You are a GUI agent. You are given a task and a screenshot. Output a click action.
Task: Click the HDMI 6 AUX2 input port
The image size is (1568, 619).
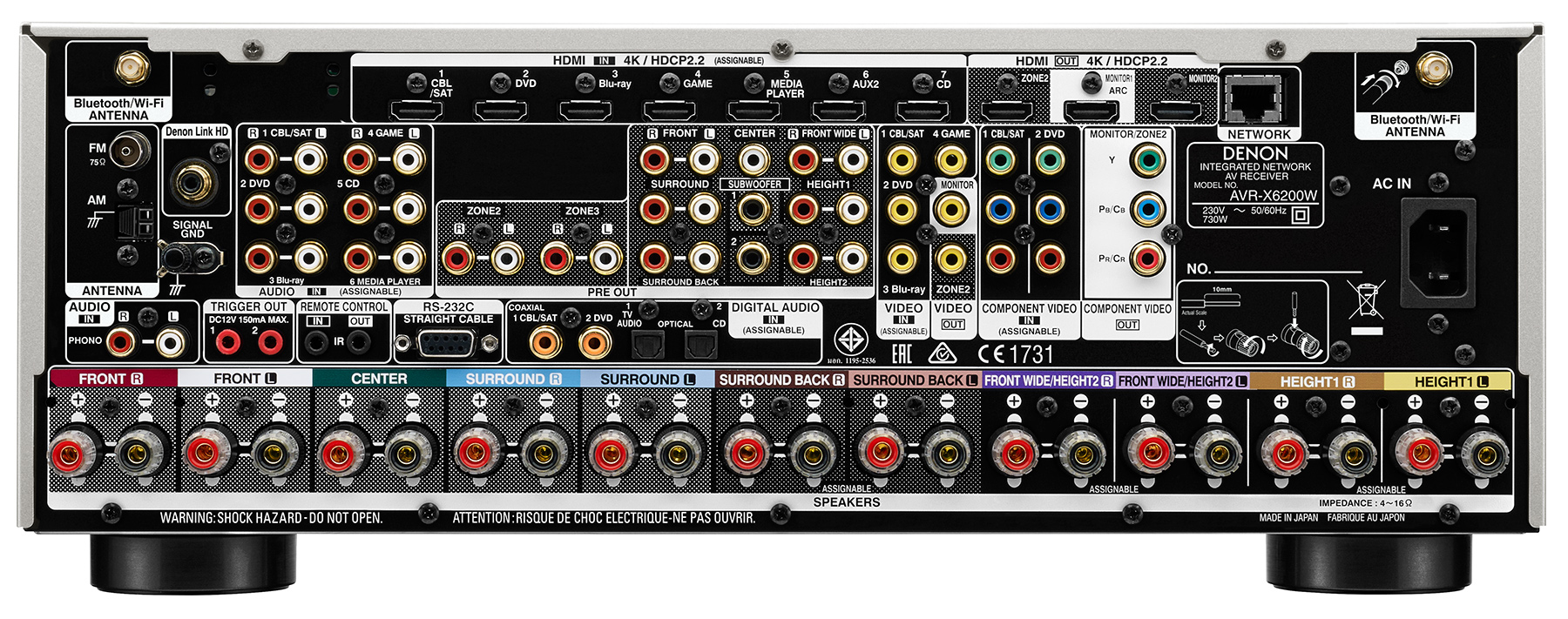[838, 111]
